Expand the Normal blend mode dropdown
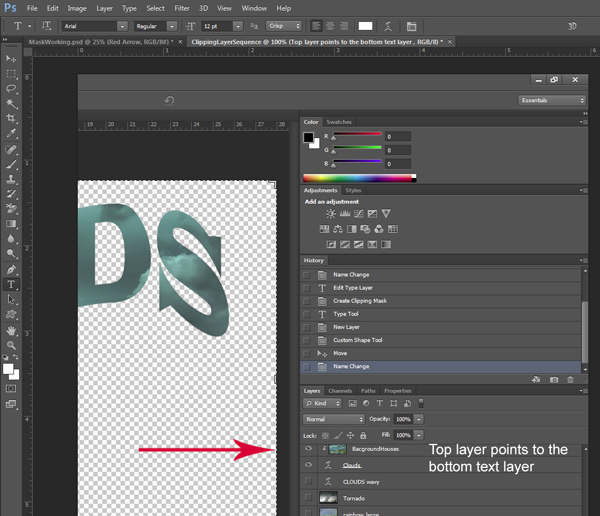The image size is (600, 516). [x=334, y=419]
